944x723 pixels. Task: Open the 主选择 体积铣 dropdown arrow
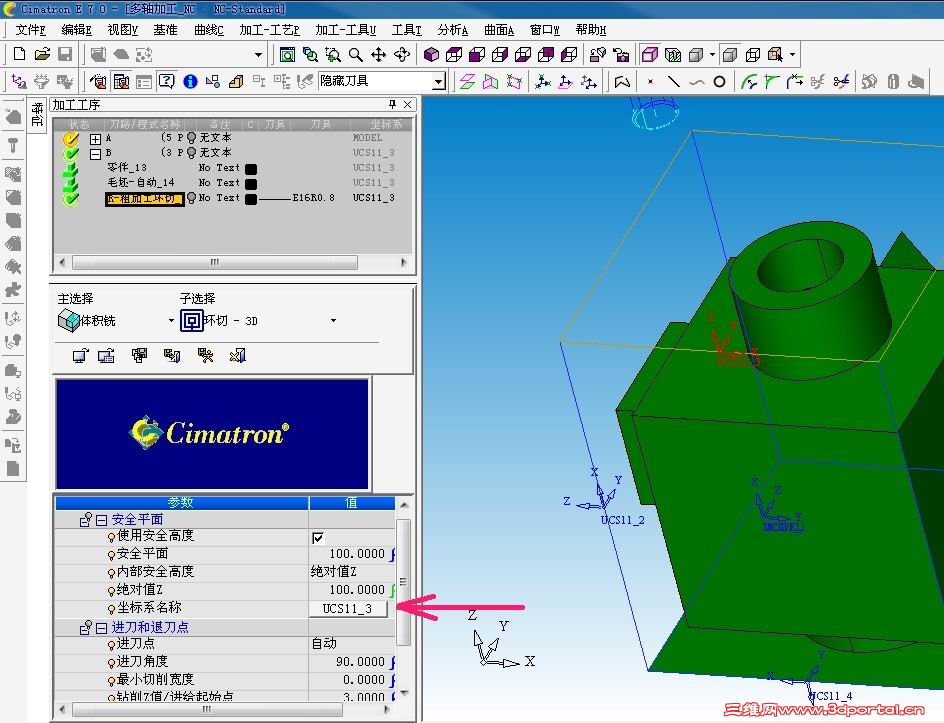click(x=172, y=321)
